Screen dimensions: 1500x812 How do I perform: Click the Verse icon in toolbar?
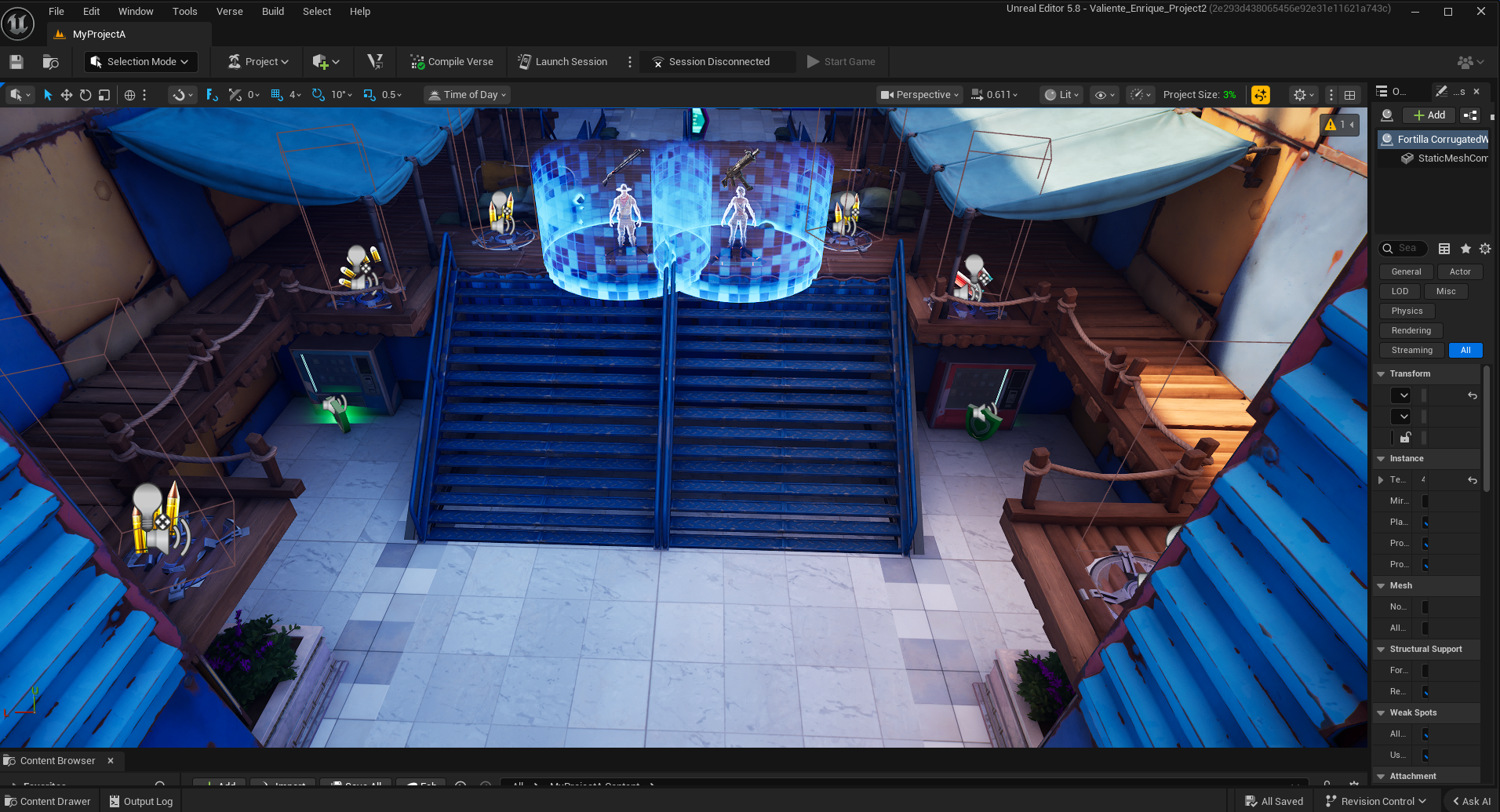coord(375,62)
